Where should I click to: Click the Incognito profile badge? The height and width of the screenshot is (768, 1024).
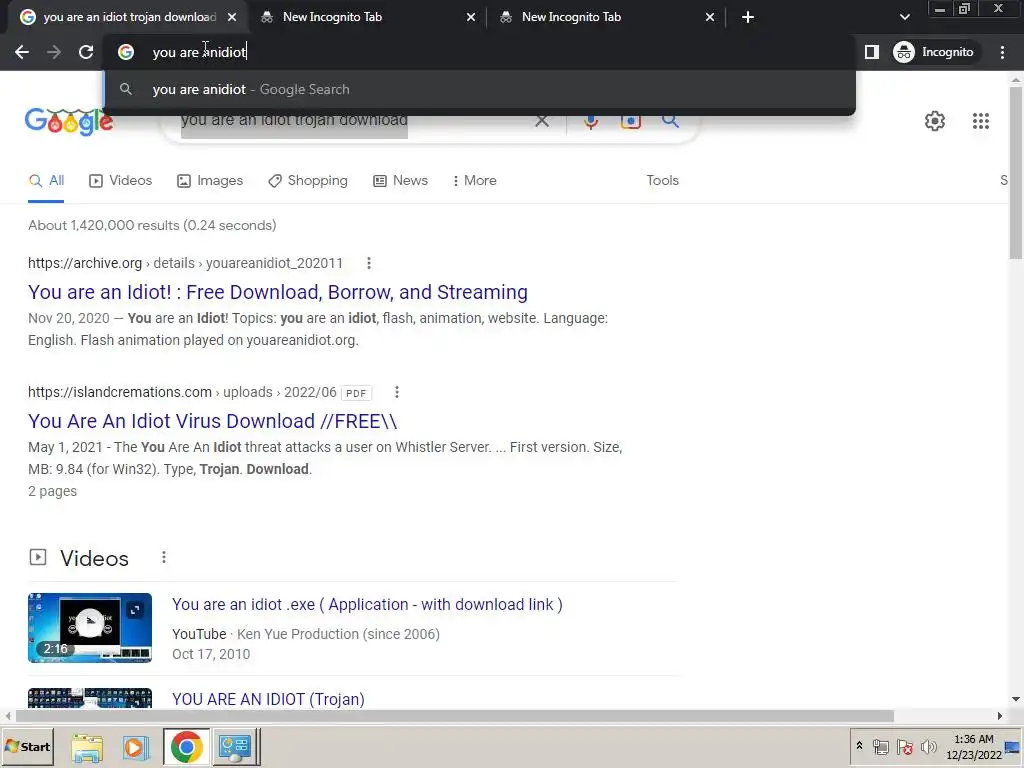[x=935, y=52]
